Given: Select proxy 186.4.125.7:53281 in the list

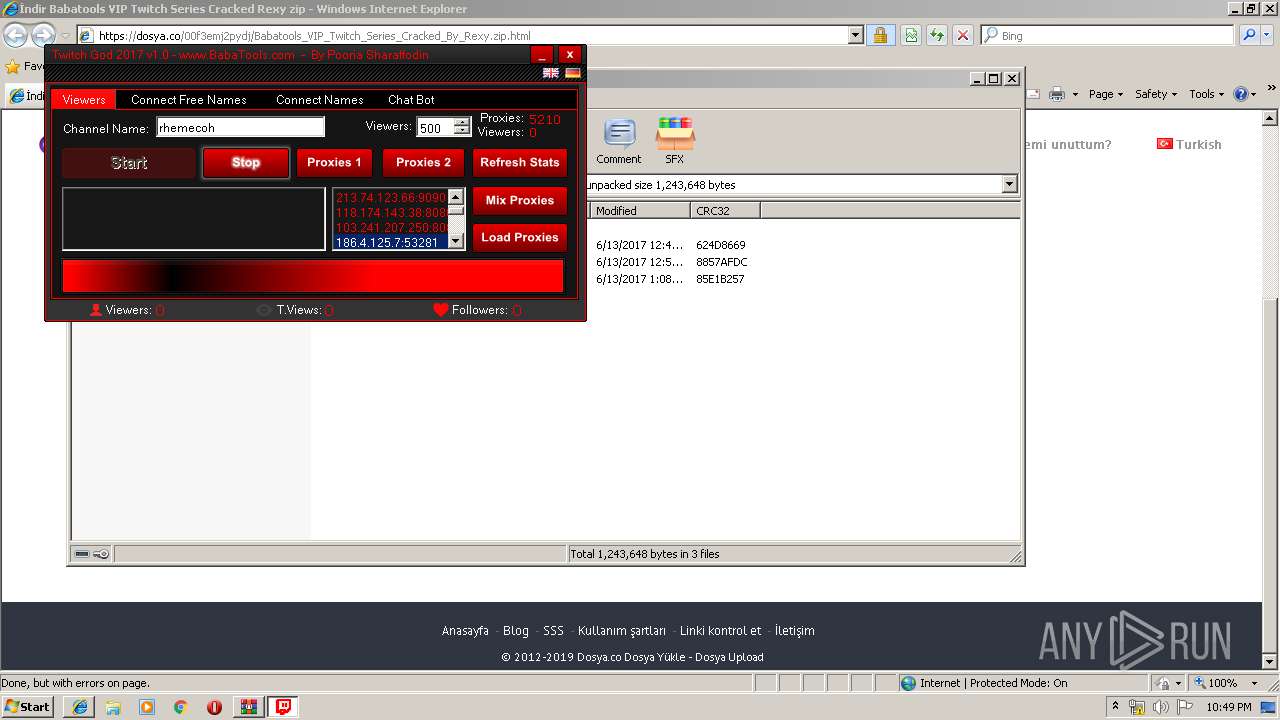Looking at the screenshot, I should click(390, 242).
